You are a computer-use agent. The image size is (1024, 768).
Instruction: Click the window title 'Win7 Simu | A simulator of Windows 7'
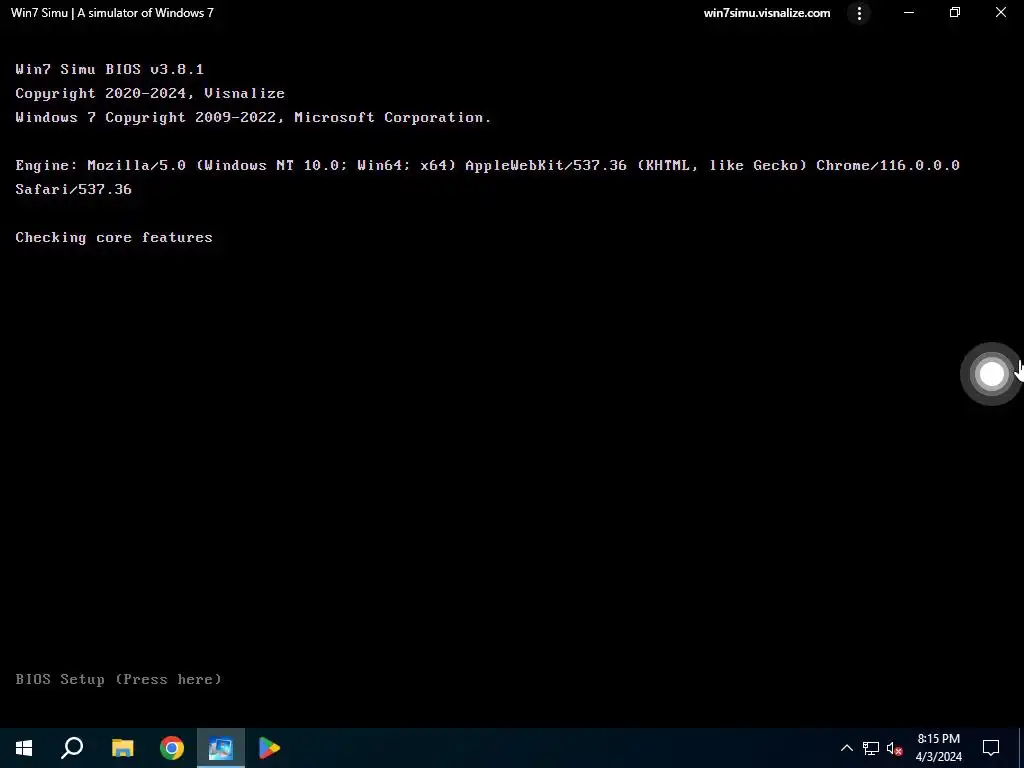(112, 13)
